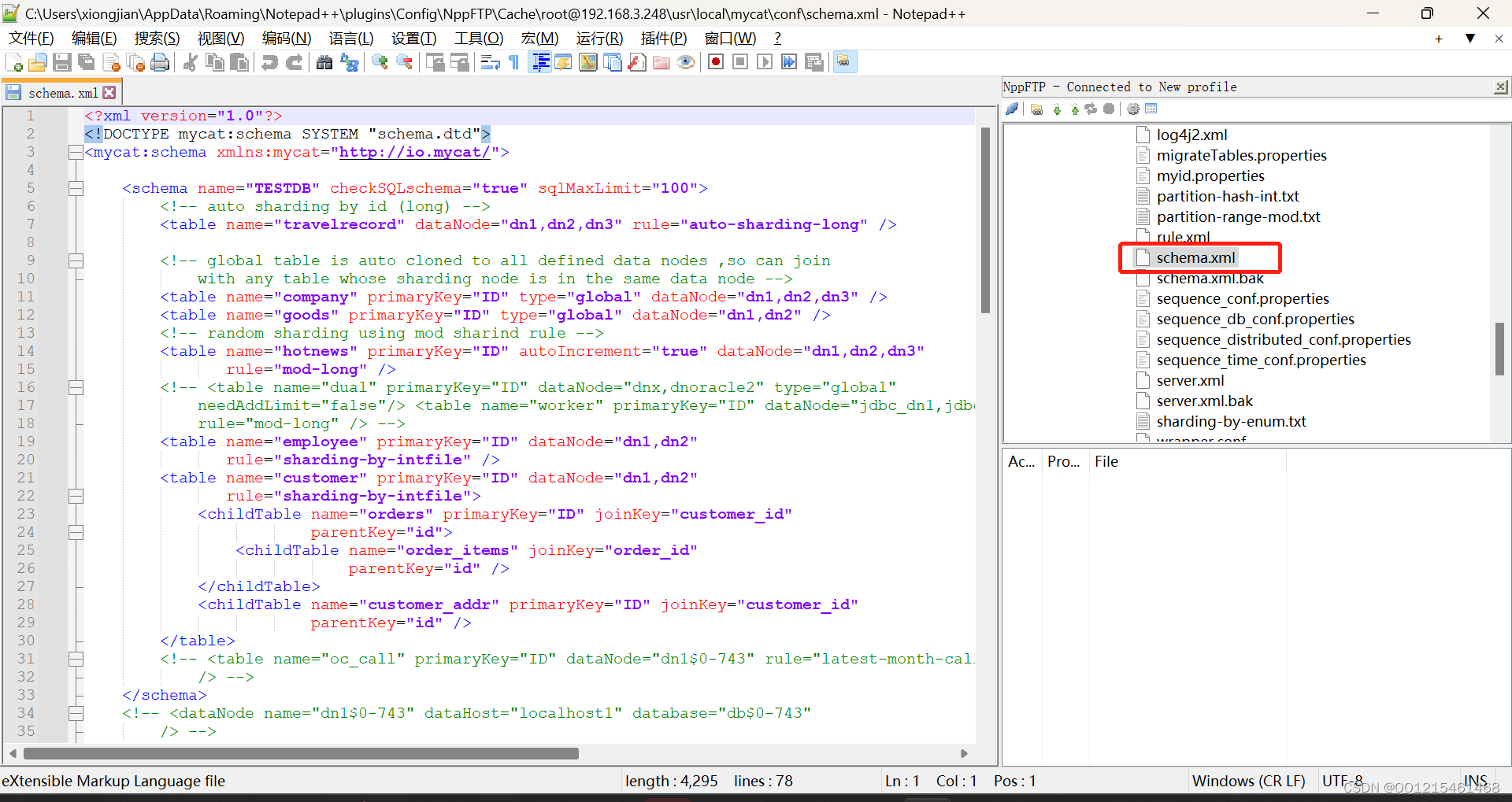Click the NppFTP connect/disconnect icon

point(1013,109)
